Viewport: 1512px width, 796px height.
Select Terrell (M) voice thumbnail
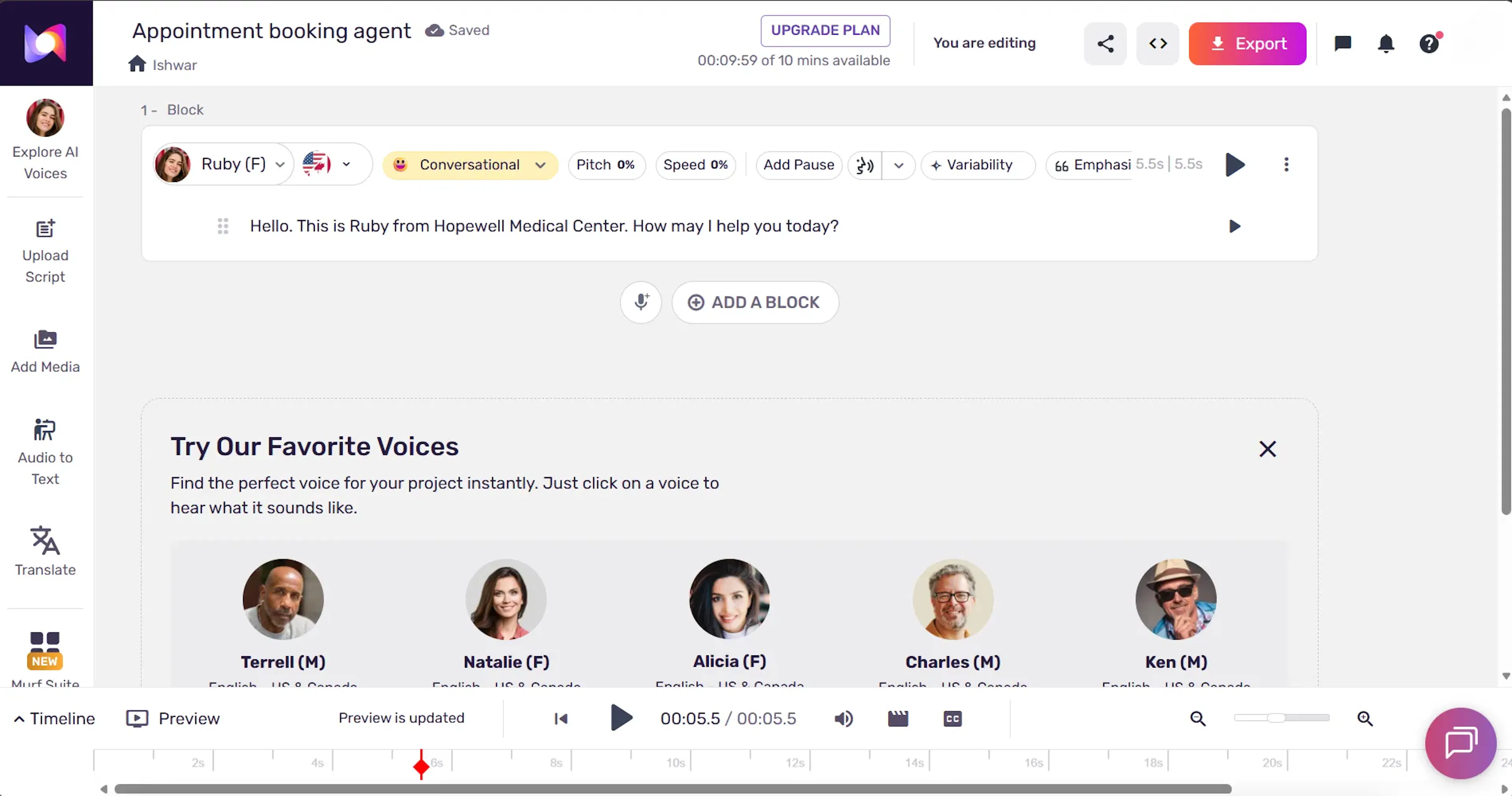283,599
